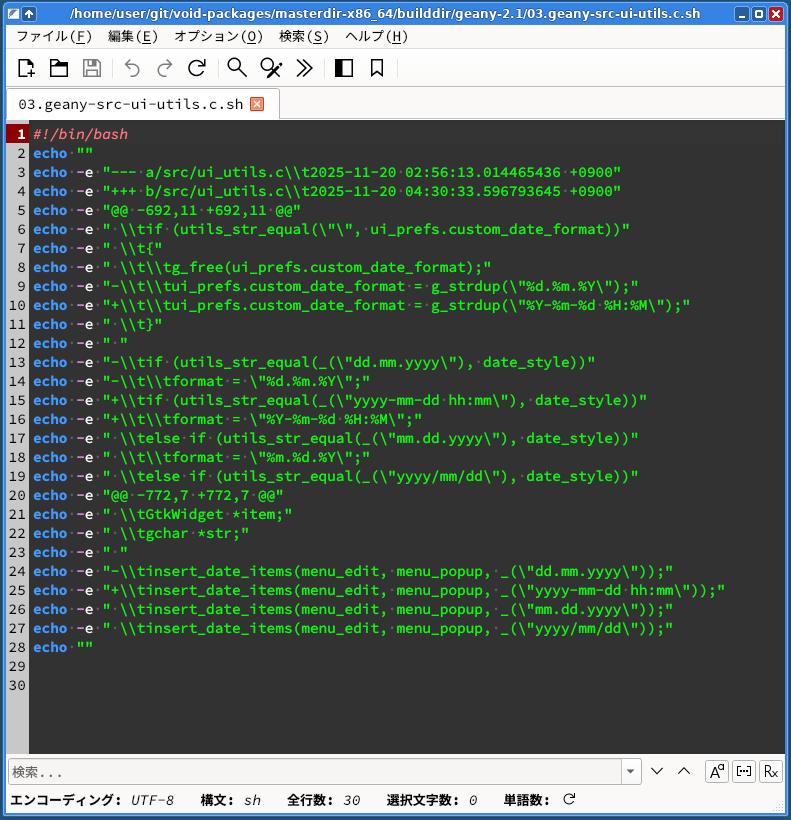Save the file with floppy disk icon
This screenshot has height=820, width=791.
[x=92, y=68]
